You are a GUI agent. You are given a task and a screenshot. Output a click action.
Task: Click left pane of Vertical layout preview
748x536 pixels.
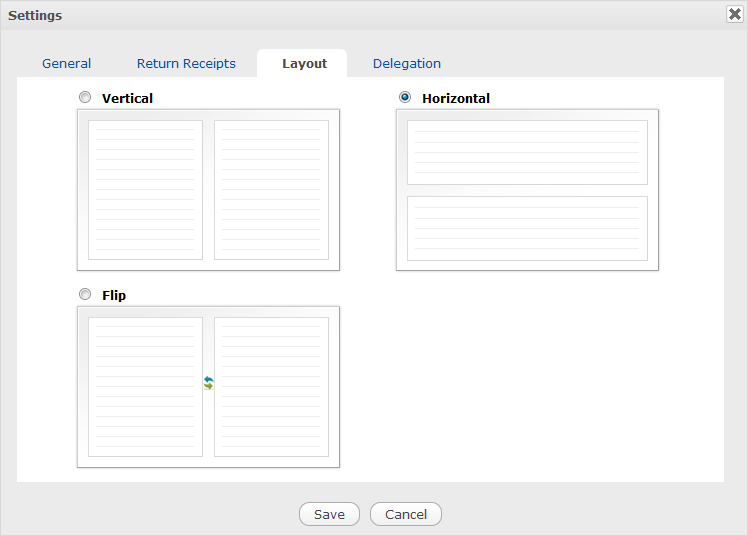click(x=145, y=190)
